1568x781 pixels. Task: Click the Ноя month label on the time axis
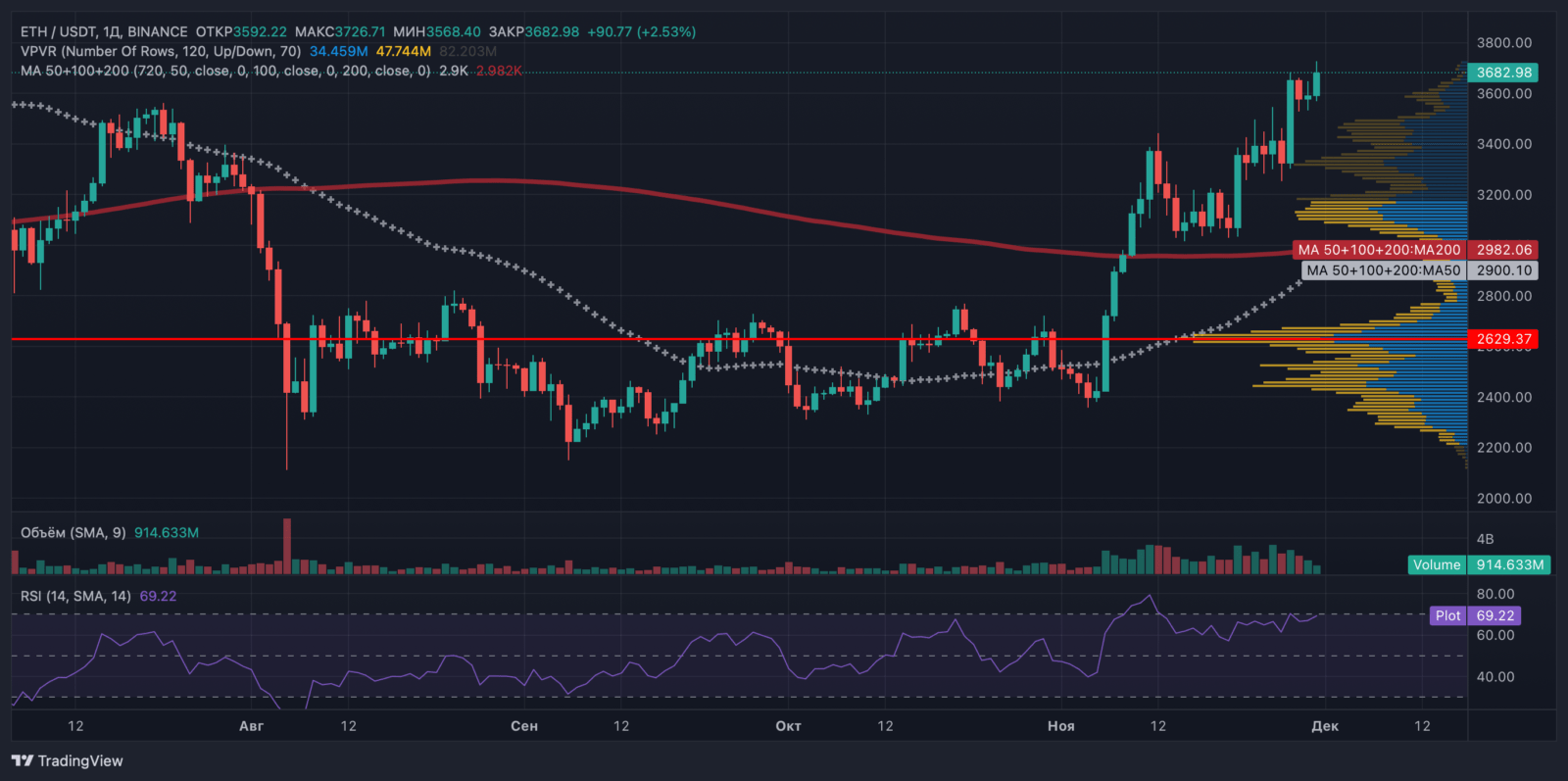tap(1061, 726)
